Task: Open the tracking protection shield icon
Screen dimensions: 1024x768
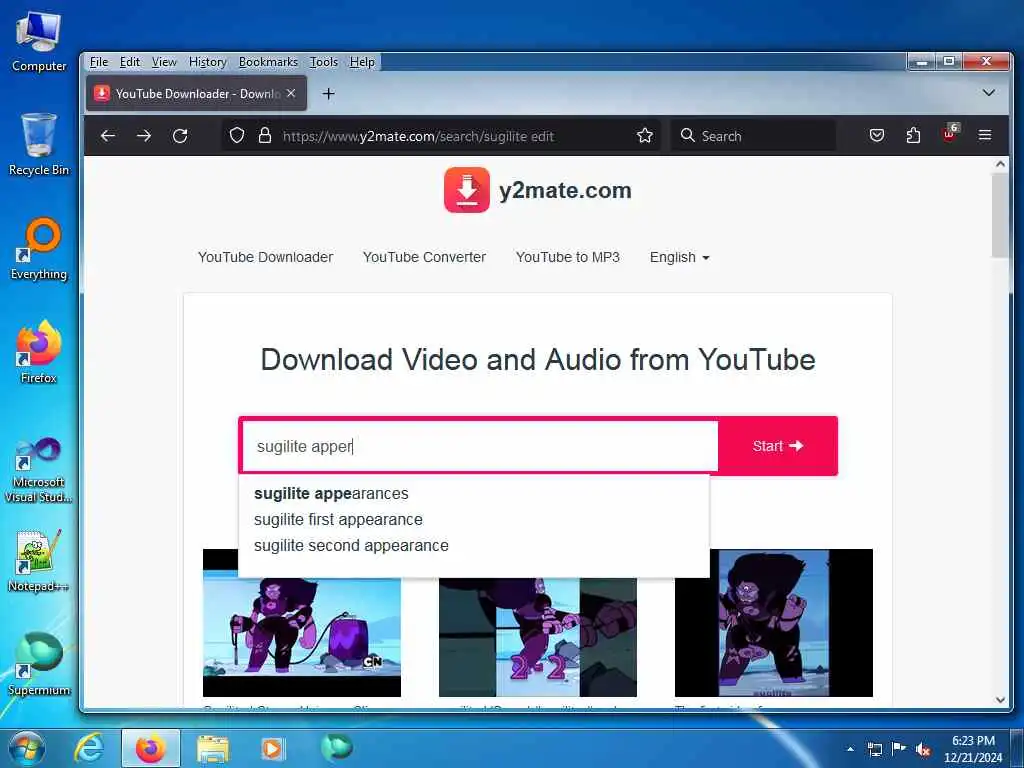Action: click(237, 136)
